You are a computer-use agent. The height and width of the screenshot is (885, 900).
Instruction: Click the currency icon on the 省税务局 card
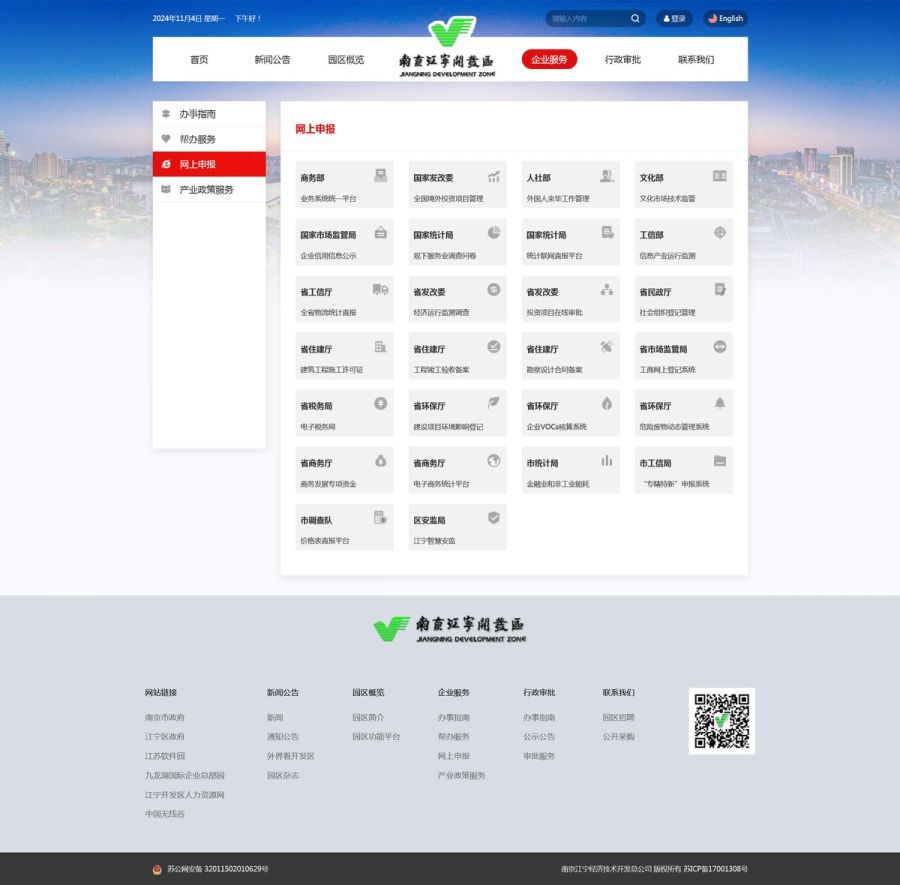380,403
